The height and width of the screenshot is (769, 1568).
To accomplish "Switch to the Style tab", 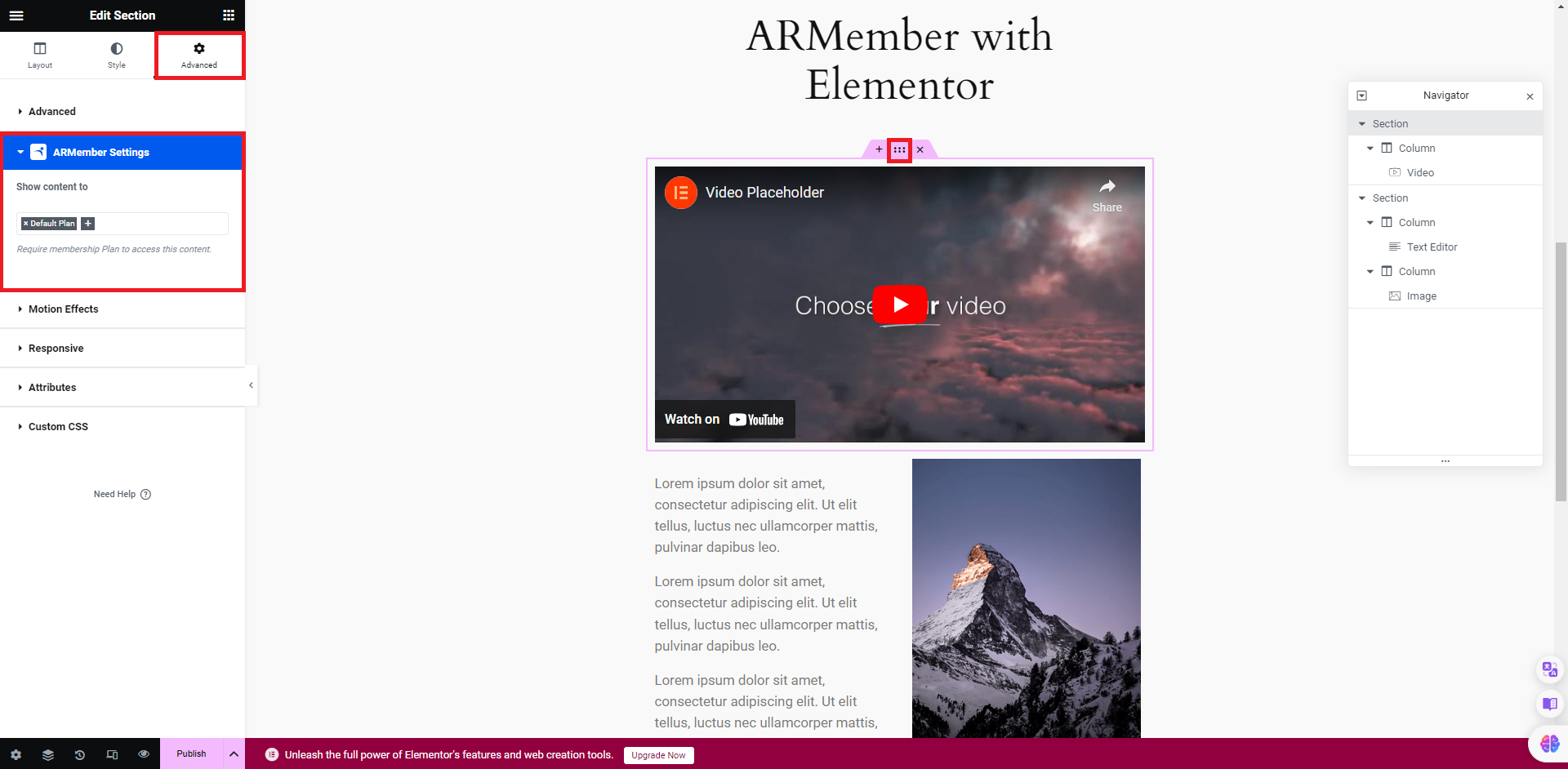I will (x=117, y=56).
